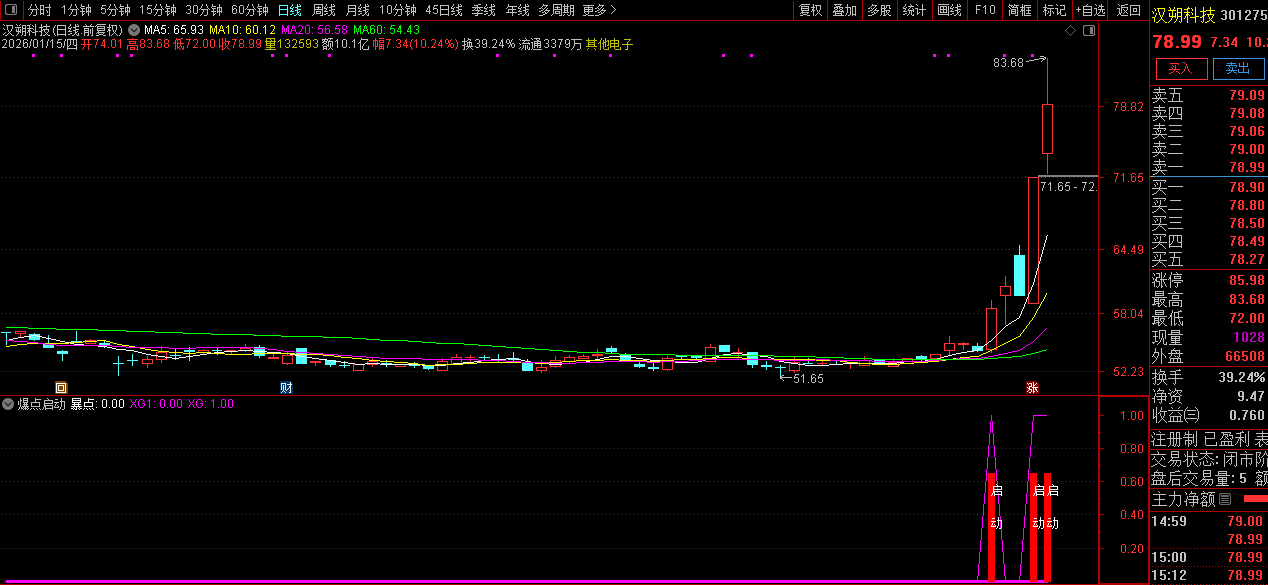Add stock via +自选 button
Viewport: 1268px width, 585px height.
click(1090, 10)
